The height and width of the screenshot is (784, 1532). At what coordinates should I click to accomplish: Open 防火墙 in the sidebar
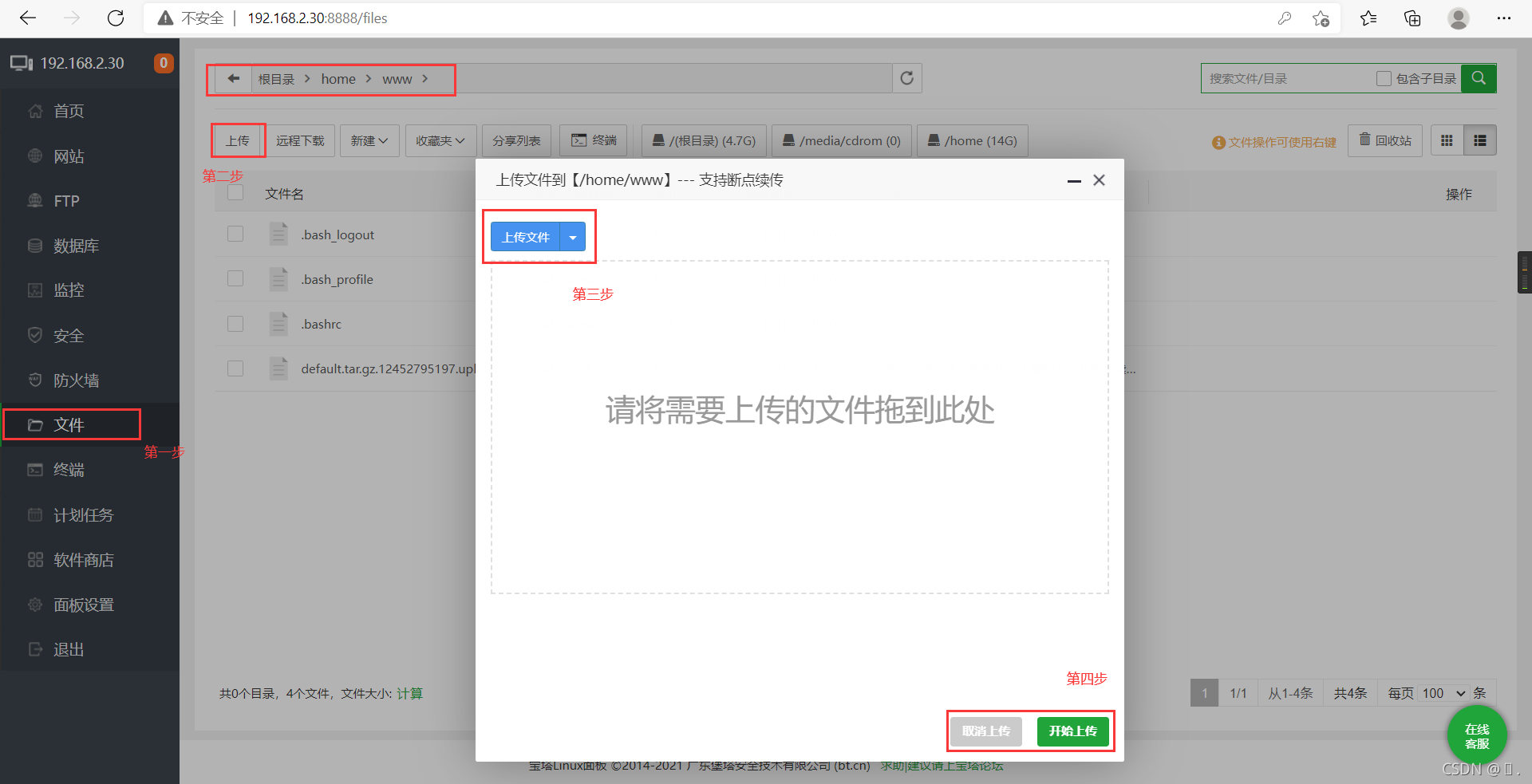point(89,380)
